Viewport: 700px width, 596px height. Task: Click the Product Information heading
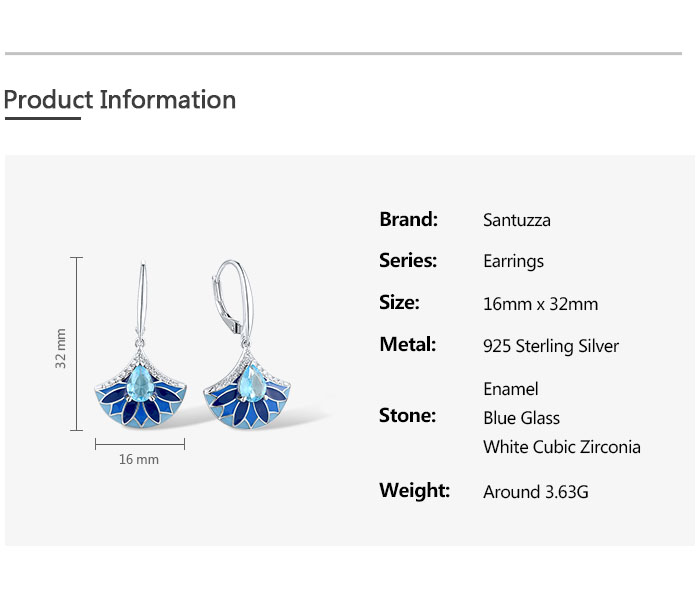[120, 100]
